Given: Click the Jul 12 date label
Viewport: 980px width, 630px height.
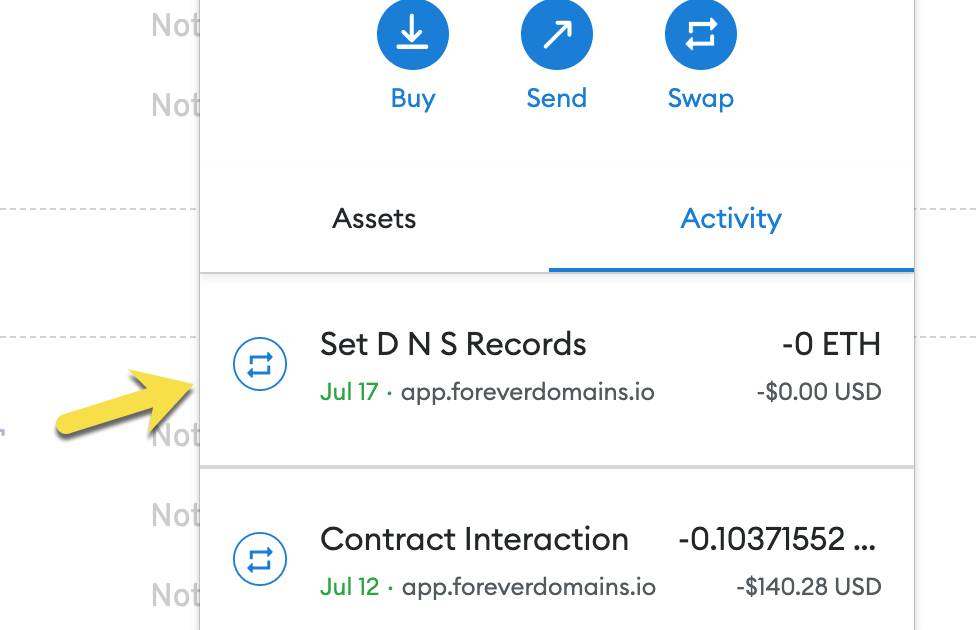Looking at the screenshot, I should (x=349, y=586).
